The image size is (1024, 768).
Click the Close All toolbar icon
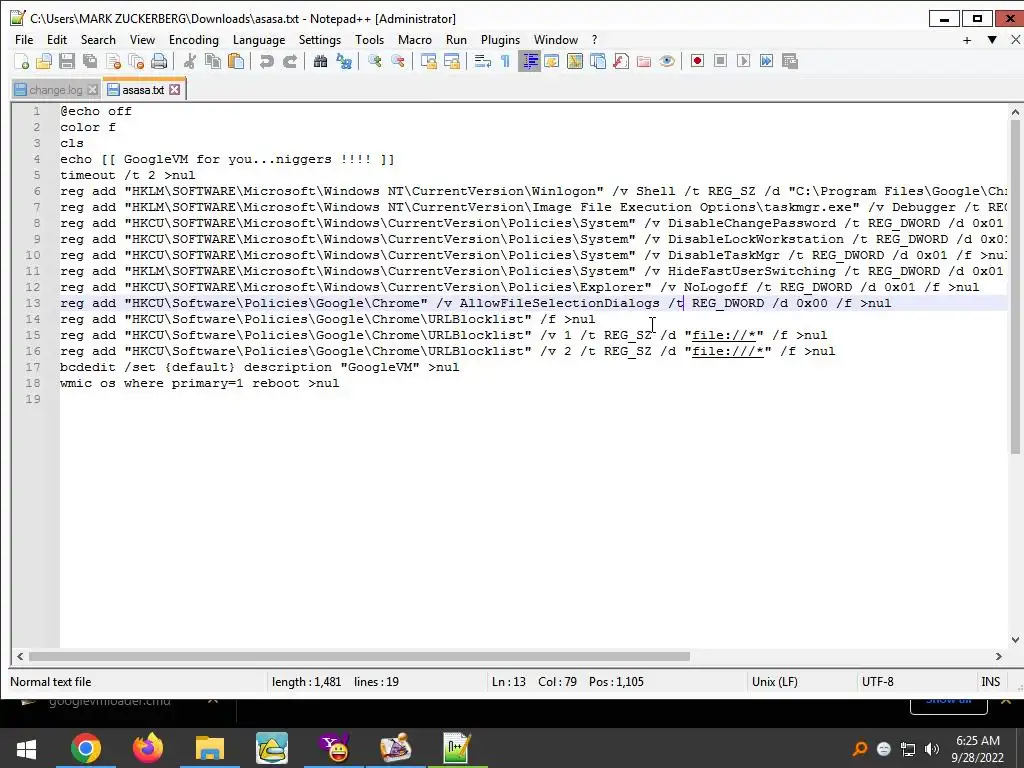(x=136, y=61)
